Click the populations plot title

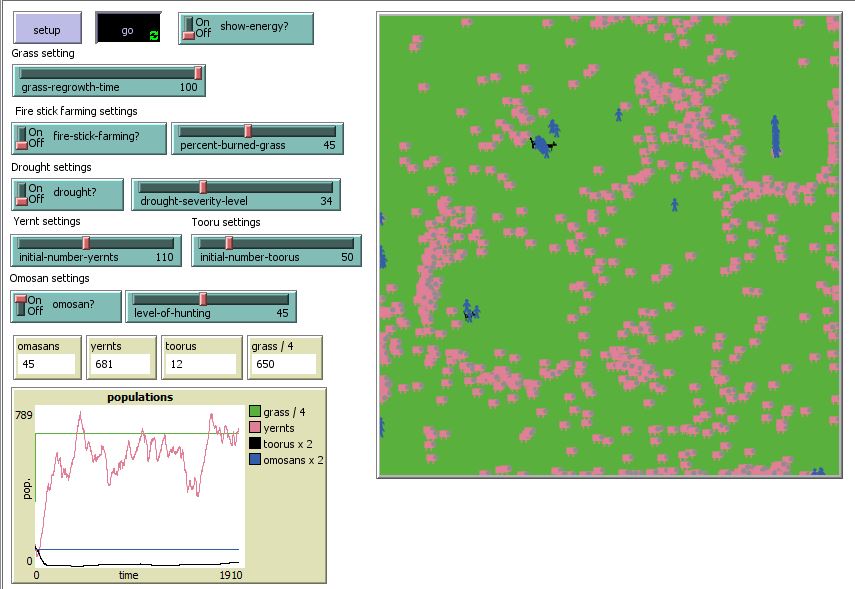click(140, 397)
